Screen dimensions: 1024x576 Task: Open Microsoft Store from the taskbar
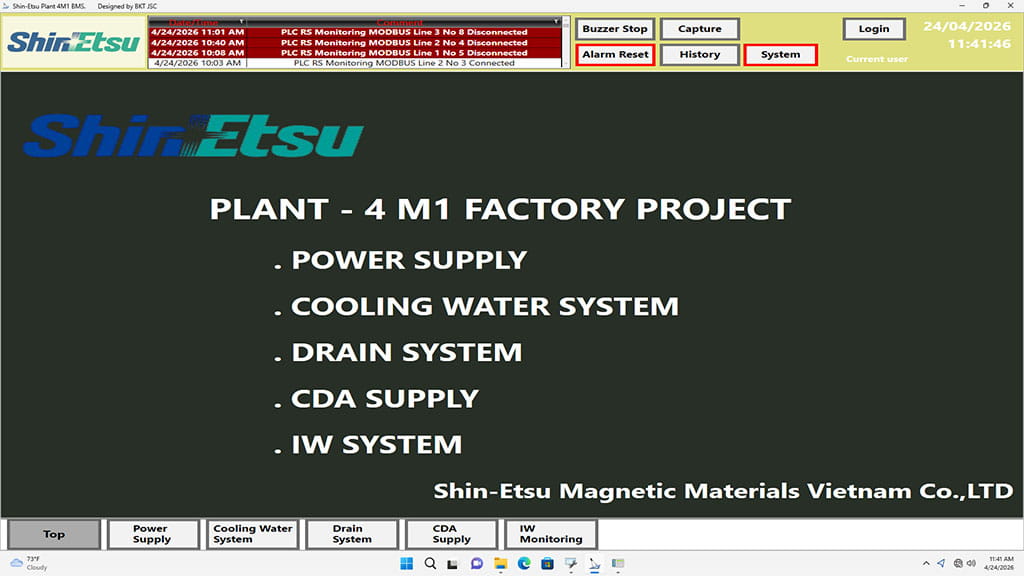[x=548, y=564]
